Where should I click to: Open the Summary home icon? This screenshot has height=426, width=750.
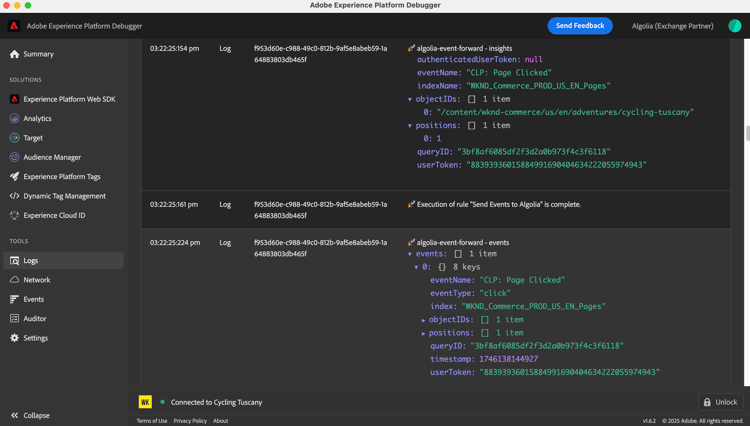(x=14, y=54)
